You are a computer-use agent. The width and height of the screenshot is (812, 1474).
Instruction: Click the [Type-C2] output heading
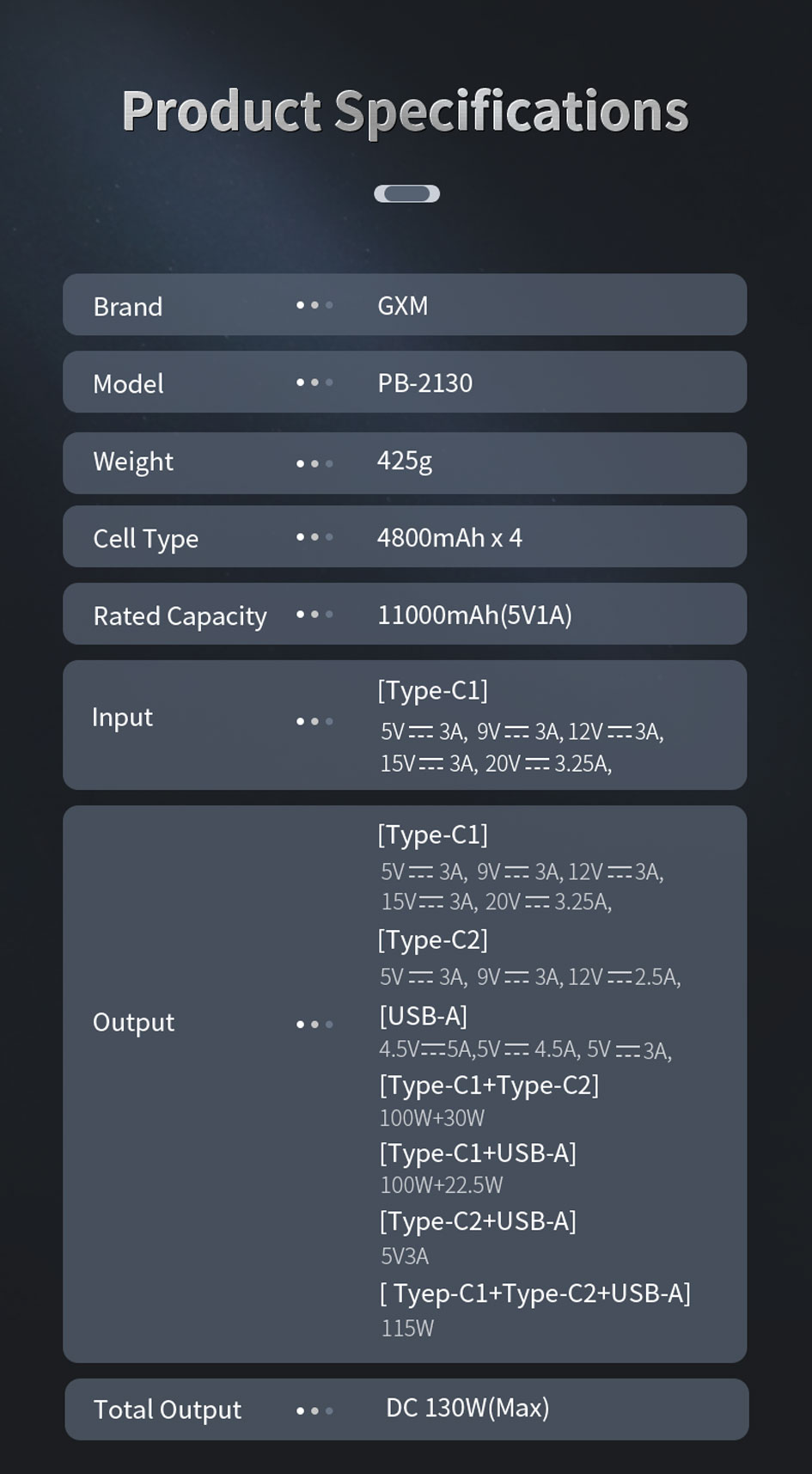(x=432, y=939)
